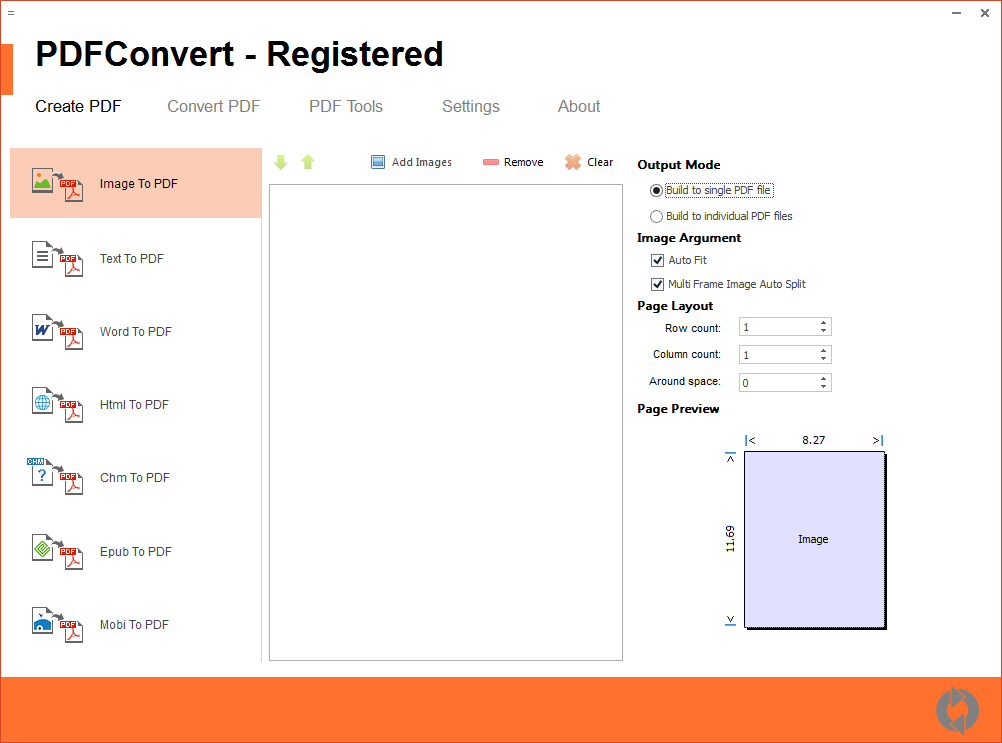Decrease the Row count value

point(824,331)
